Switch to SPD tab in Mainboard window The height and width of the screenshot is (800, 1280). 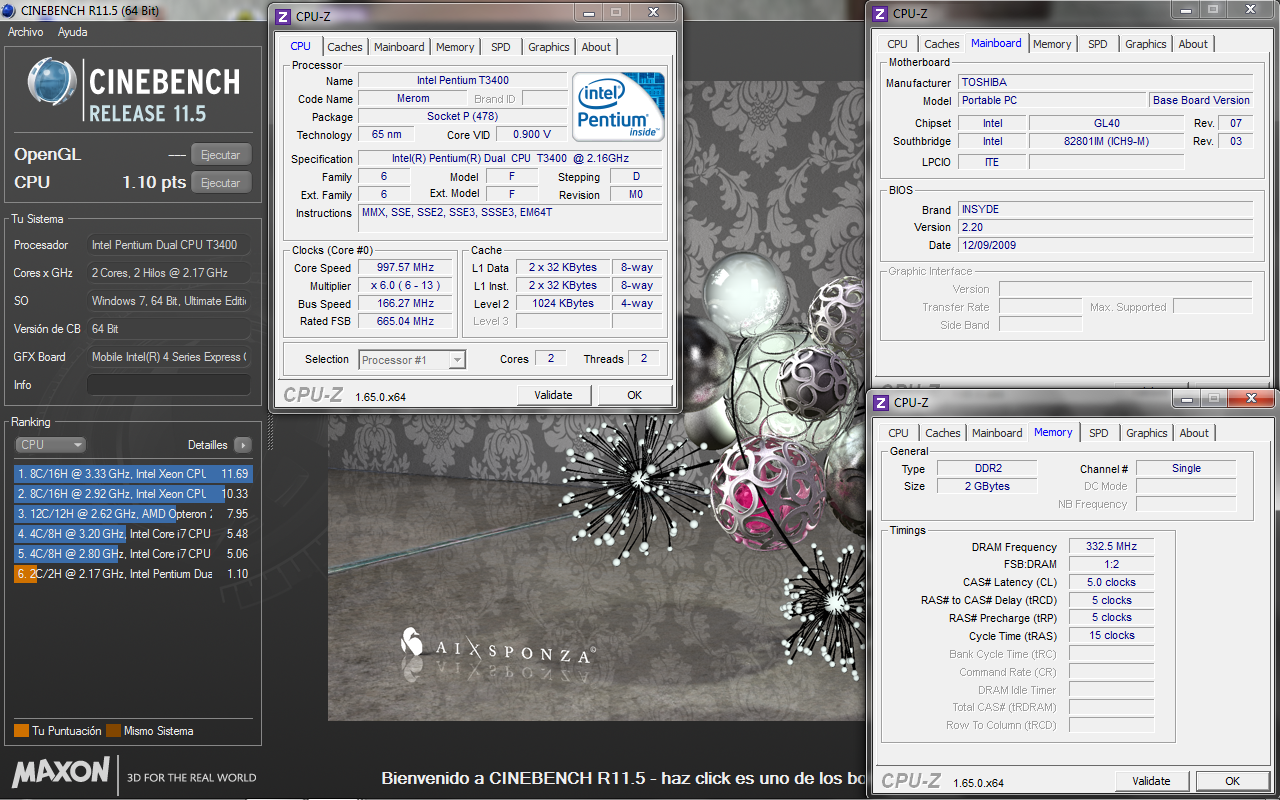1098,44
